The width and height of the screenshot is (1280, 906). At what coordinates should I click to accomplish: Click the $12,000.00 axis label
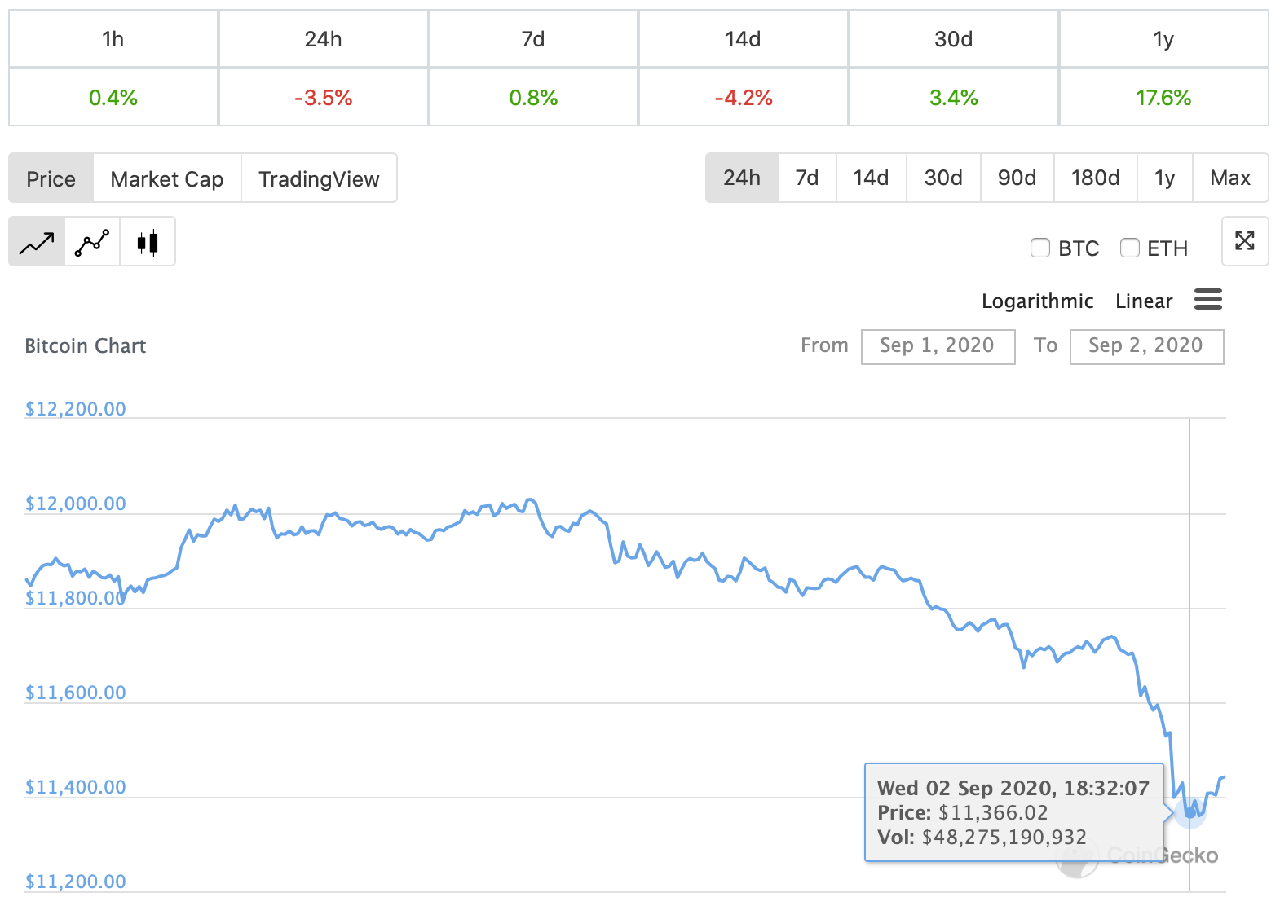point(76,503)
